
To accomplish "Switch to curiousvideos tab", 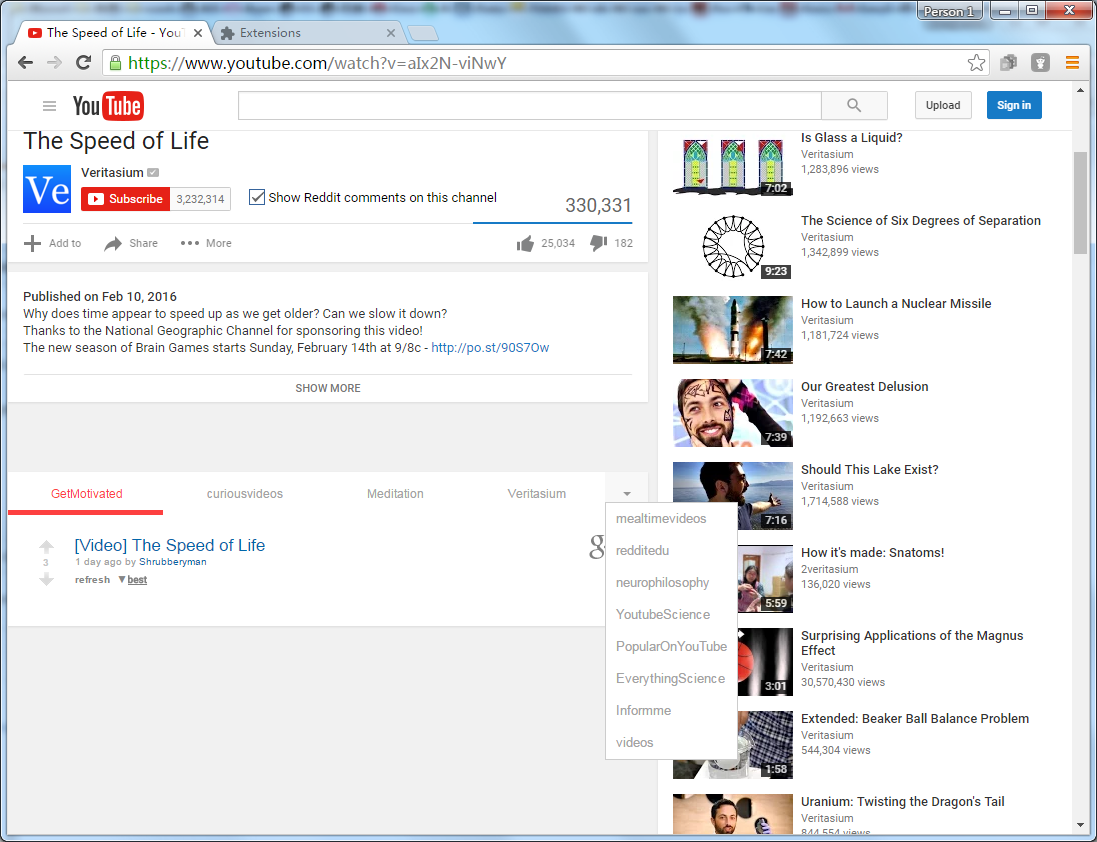I will pos(245,494).
